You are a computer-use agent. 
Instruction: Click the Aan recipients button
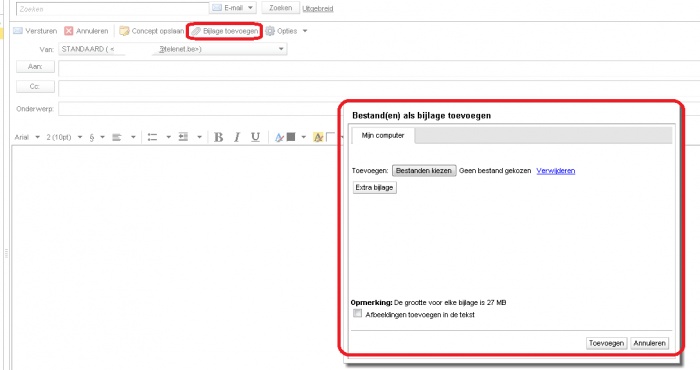[x=35, y=67]
